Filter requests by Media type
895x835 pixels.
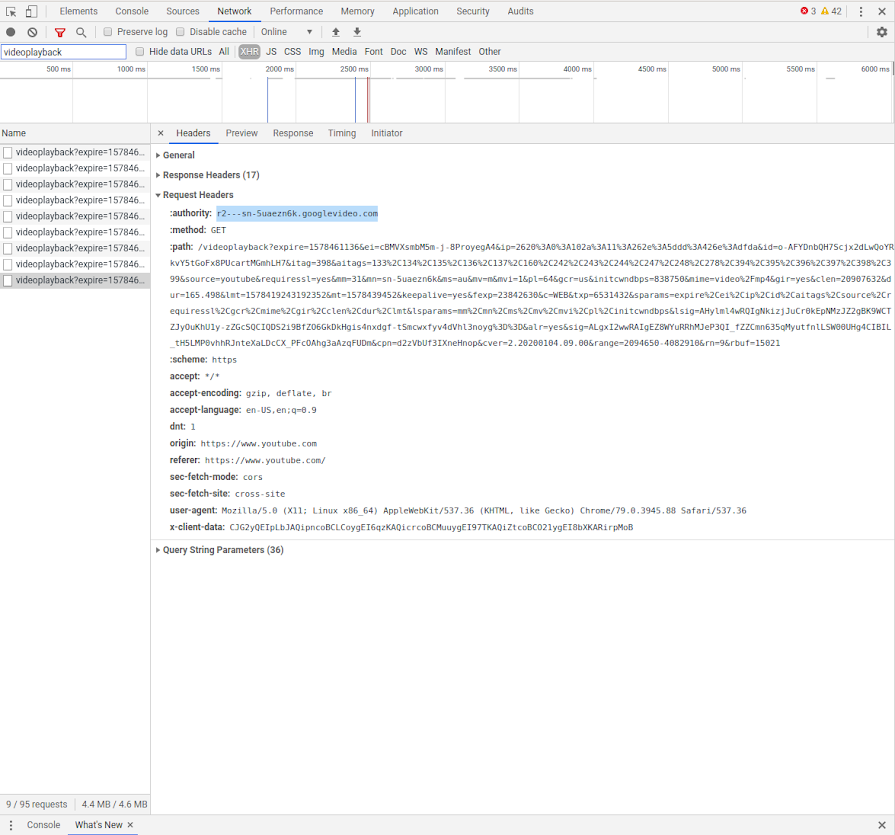click(344, 51)
